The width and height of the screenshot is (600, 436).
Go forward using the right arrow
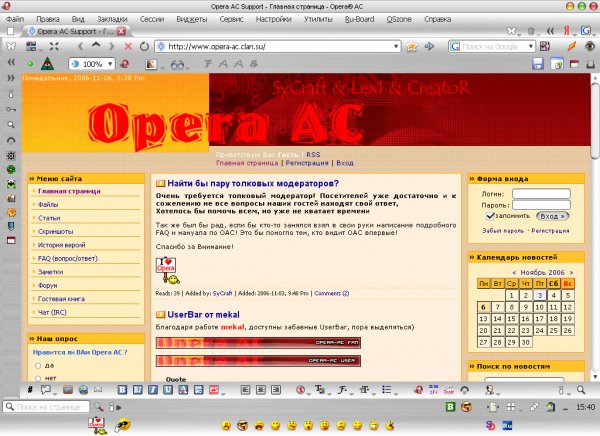point(111,47)
